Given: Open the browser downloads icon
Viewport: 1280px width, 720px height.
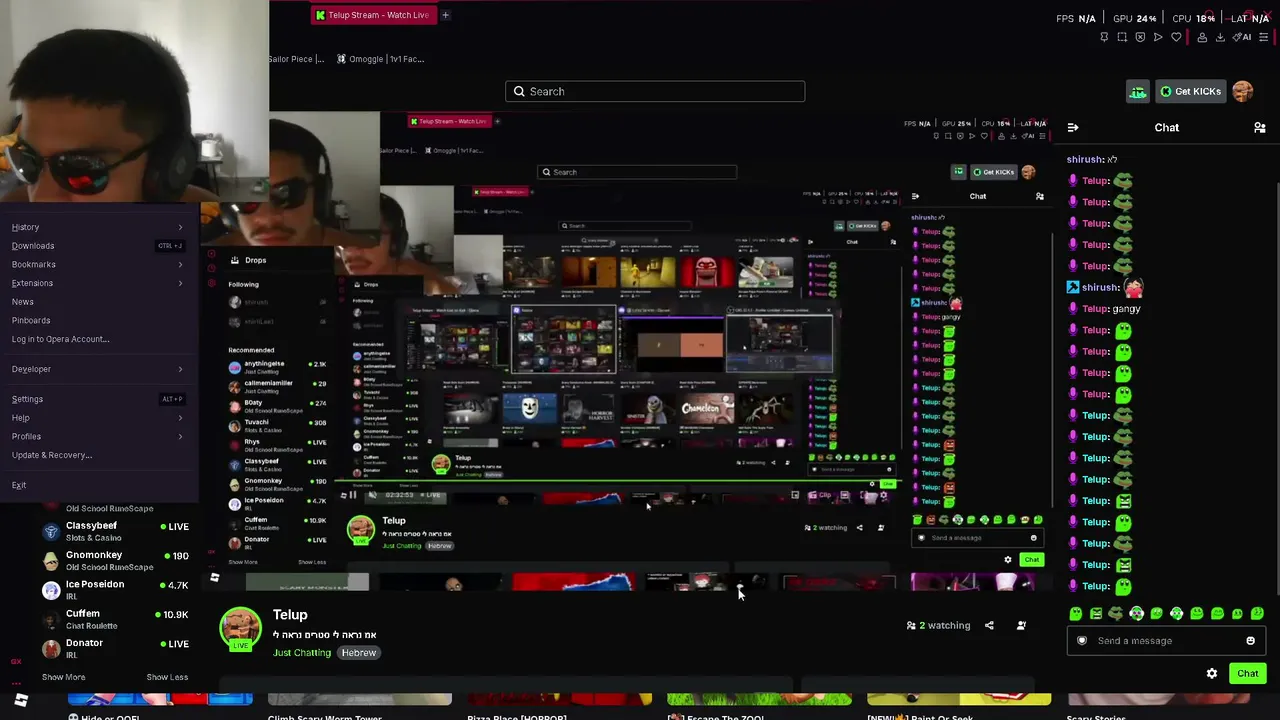Looking at the screenshot, I should (x=1220, y=37).
